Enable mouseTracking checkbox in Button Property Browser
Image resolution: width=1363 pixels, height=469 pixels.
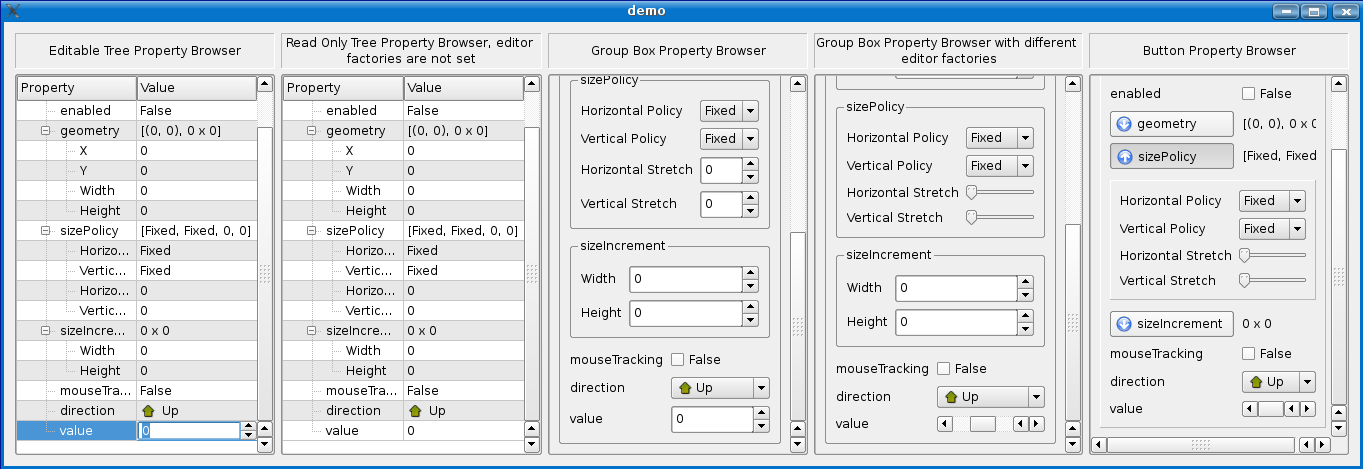(1248, 354)
